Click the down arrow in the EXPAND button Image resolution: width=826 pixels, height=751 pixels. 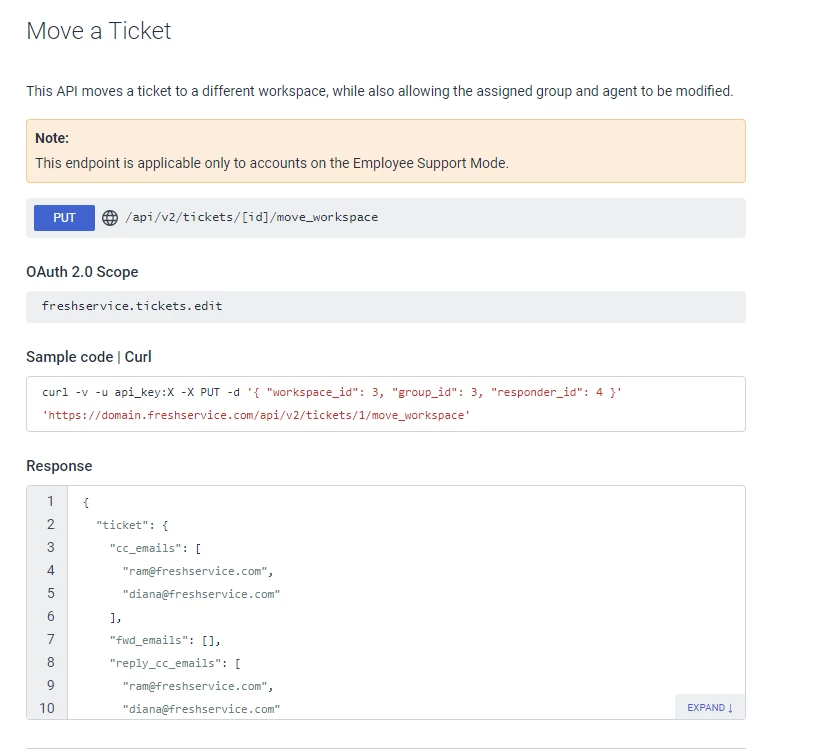point(731,708)
